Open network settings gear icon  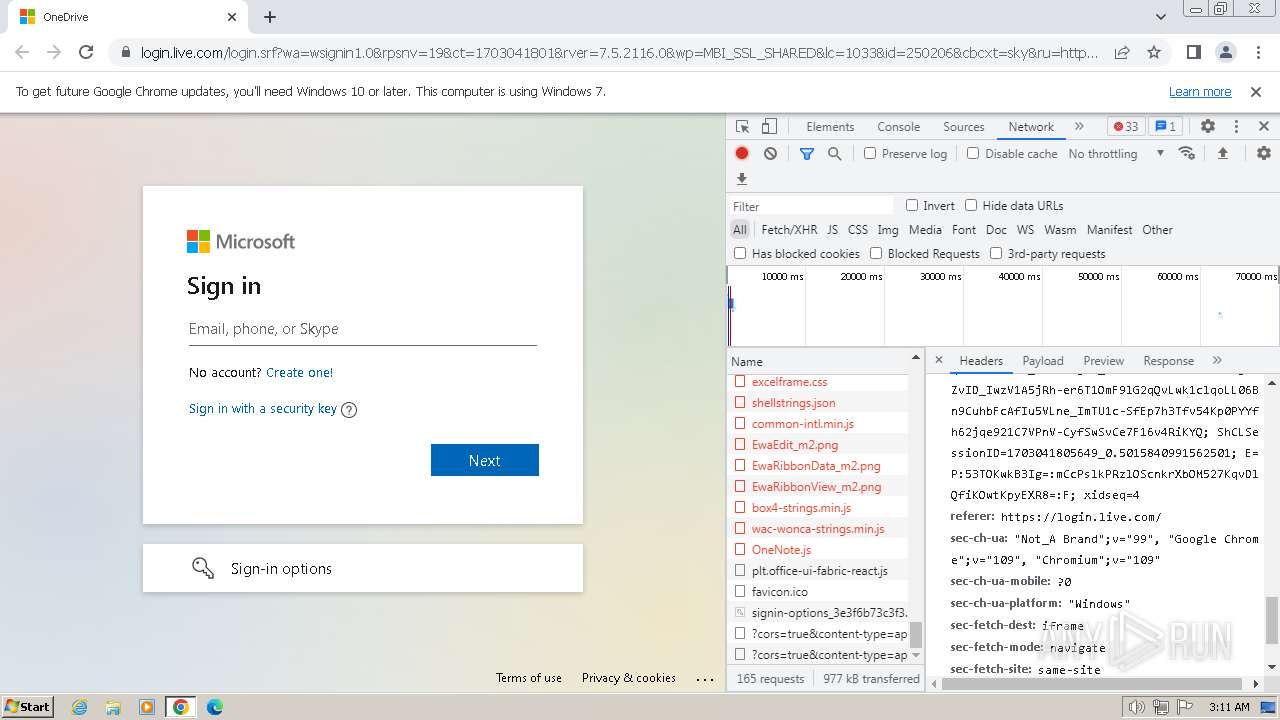(1264, 153)
